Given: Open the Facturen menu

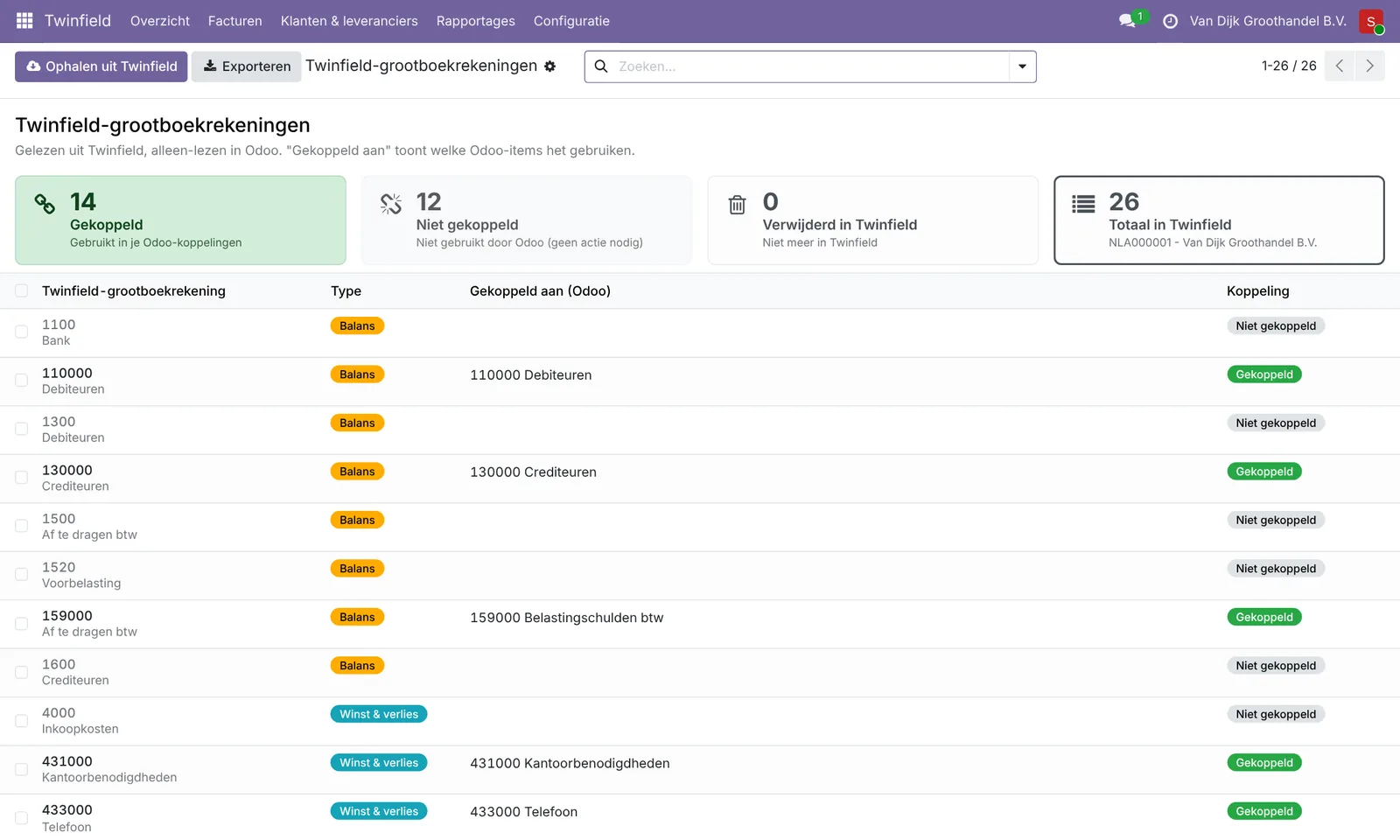Looking at the screenshot, I should coord(235,21).
